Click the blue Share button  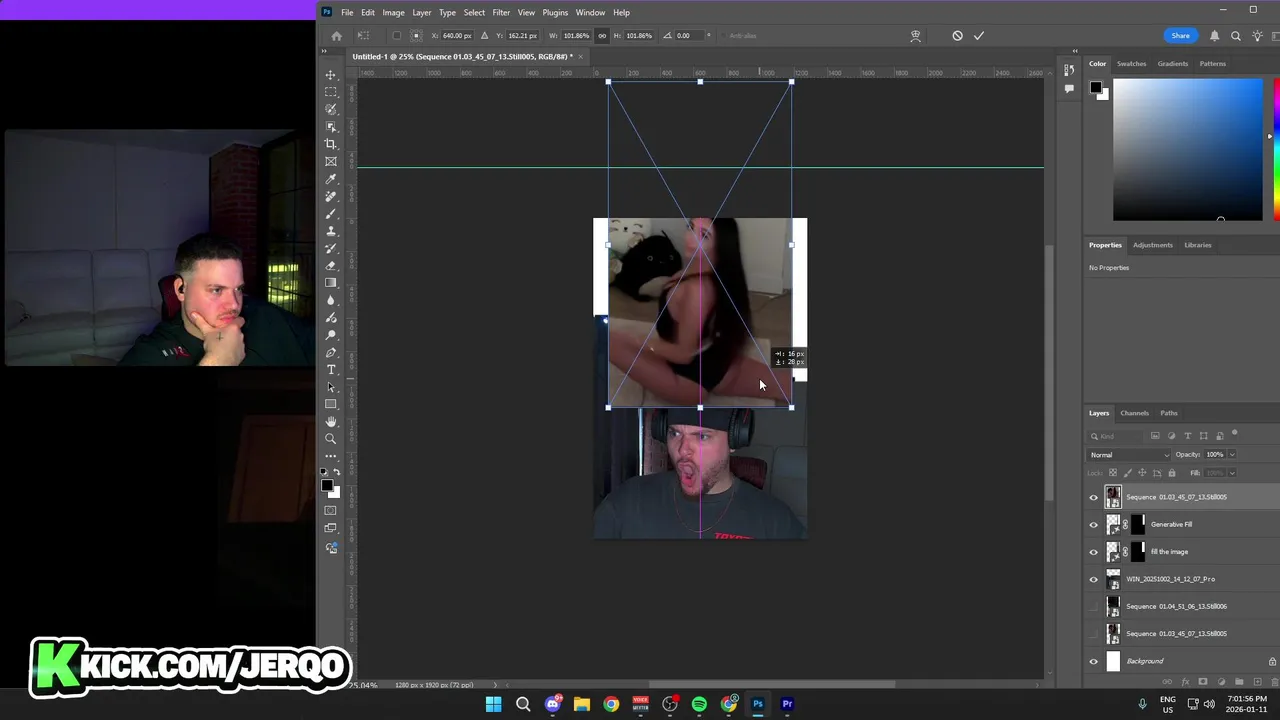1180,36
